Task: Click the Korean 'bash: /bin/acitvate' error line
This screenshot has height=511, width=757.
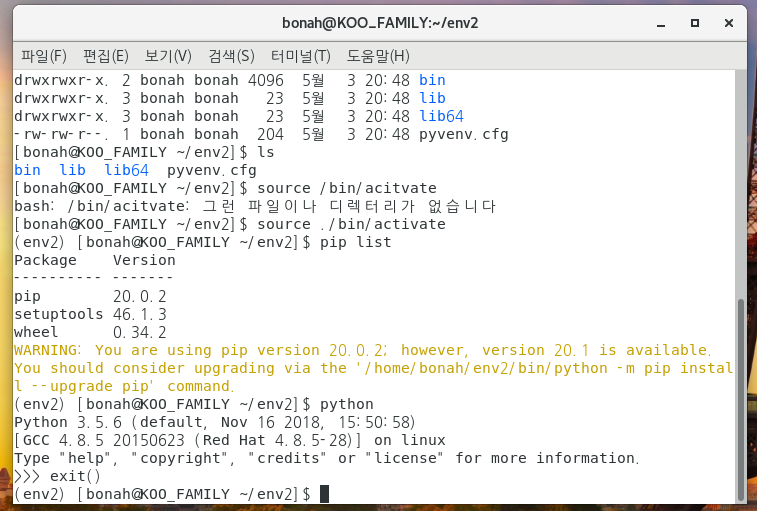Action: coord(255,206)
